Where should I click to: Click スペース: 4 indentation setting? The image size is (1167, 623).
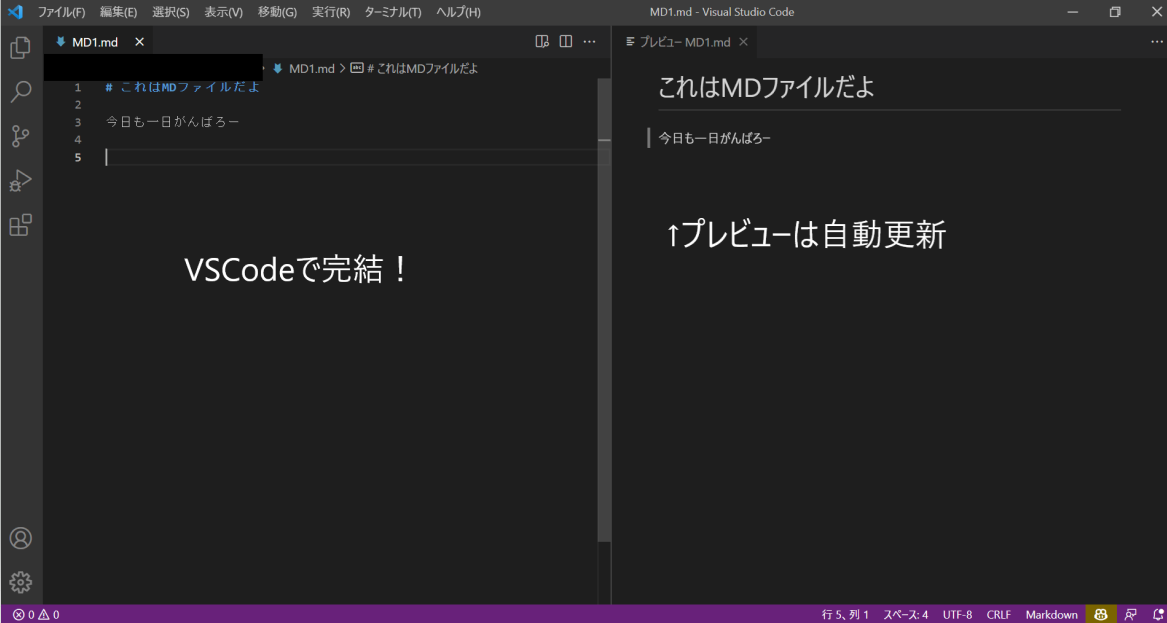[x=906, y=615]
